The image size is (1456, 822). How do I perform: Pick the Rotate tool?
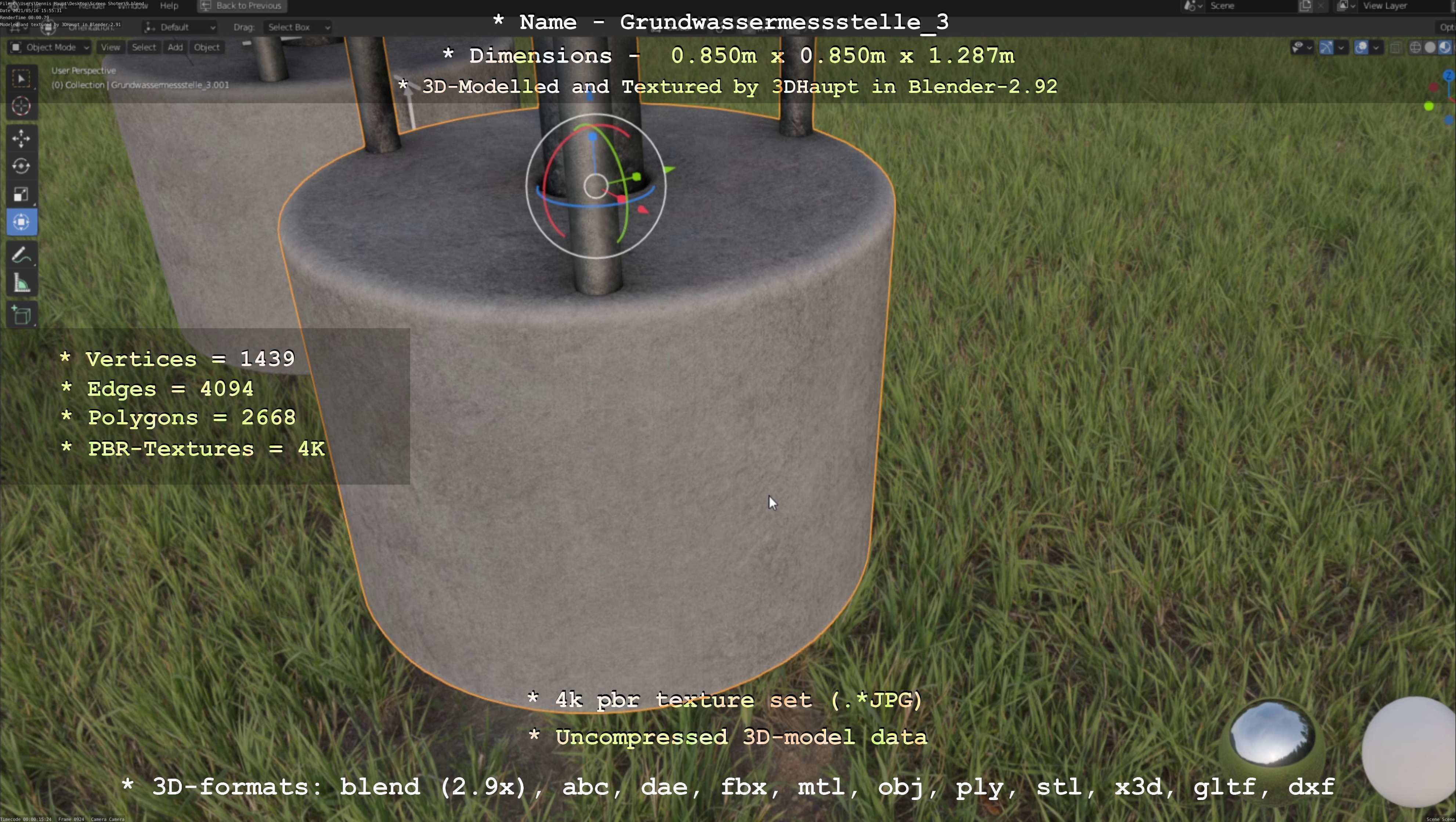point(21,166)
